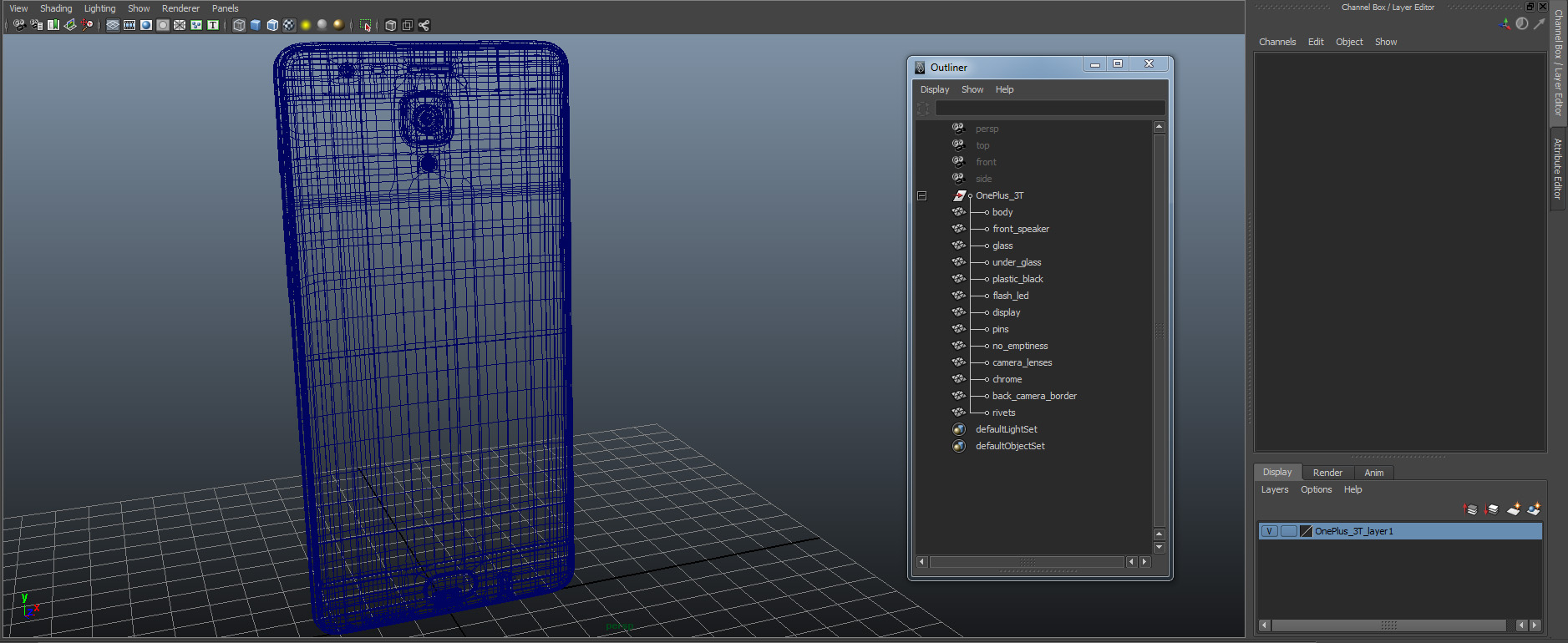
Task: Click the Isolate Select icon
Action: coord(365,25)
